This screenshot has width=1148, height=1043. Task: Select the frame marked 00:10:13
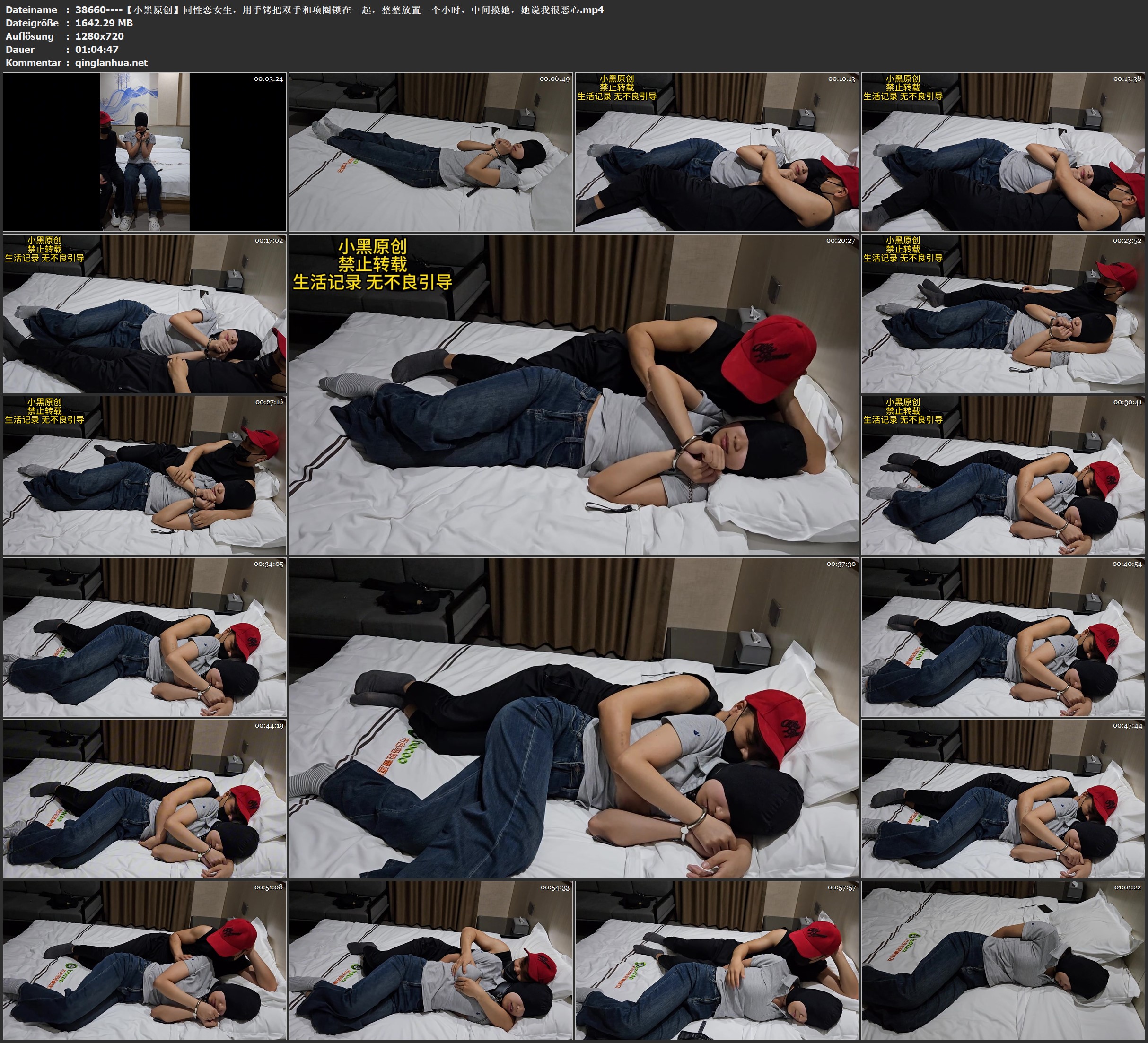(717, 151)
